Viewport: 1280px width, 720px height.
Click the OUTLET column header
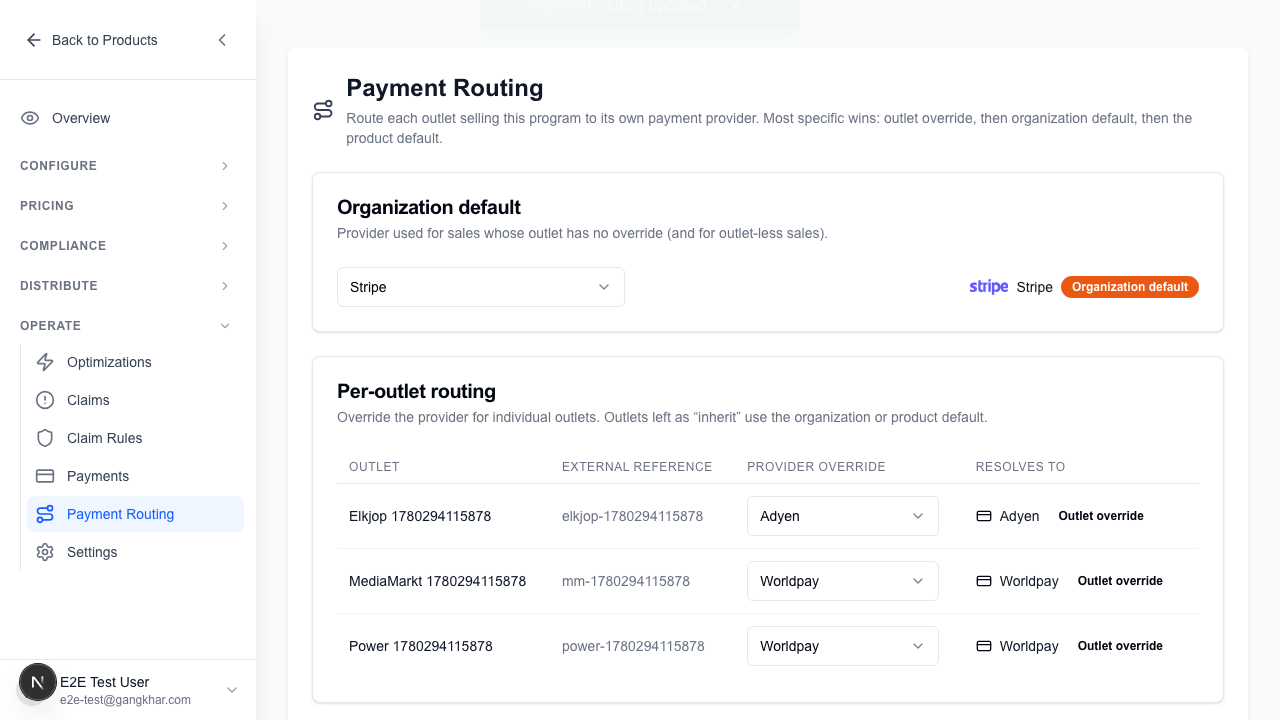374,467
